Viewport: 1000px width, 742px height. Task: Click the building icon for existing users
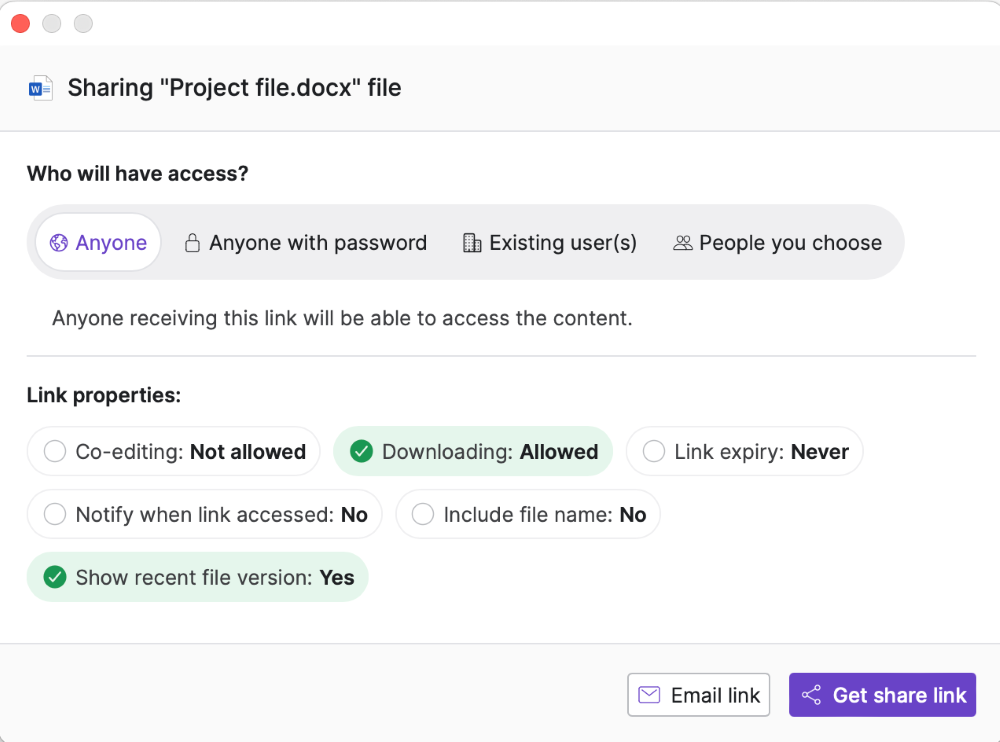tap(472, 242)
